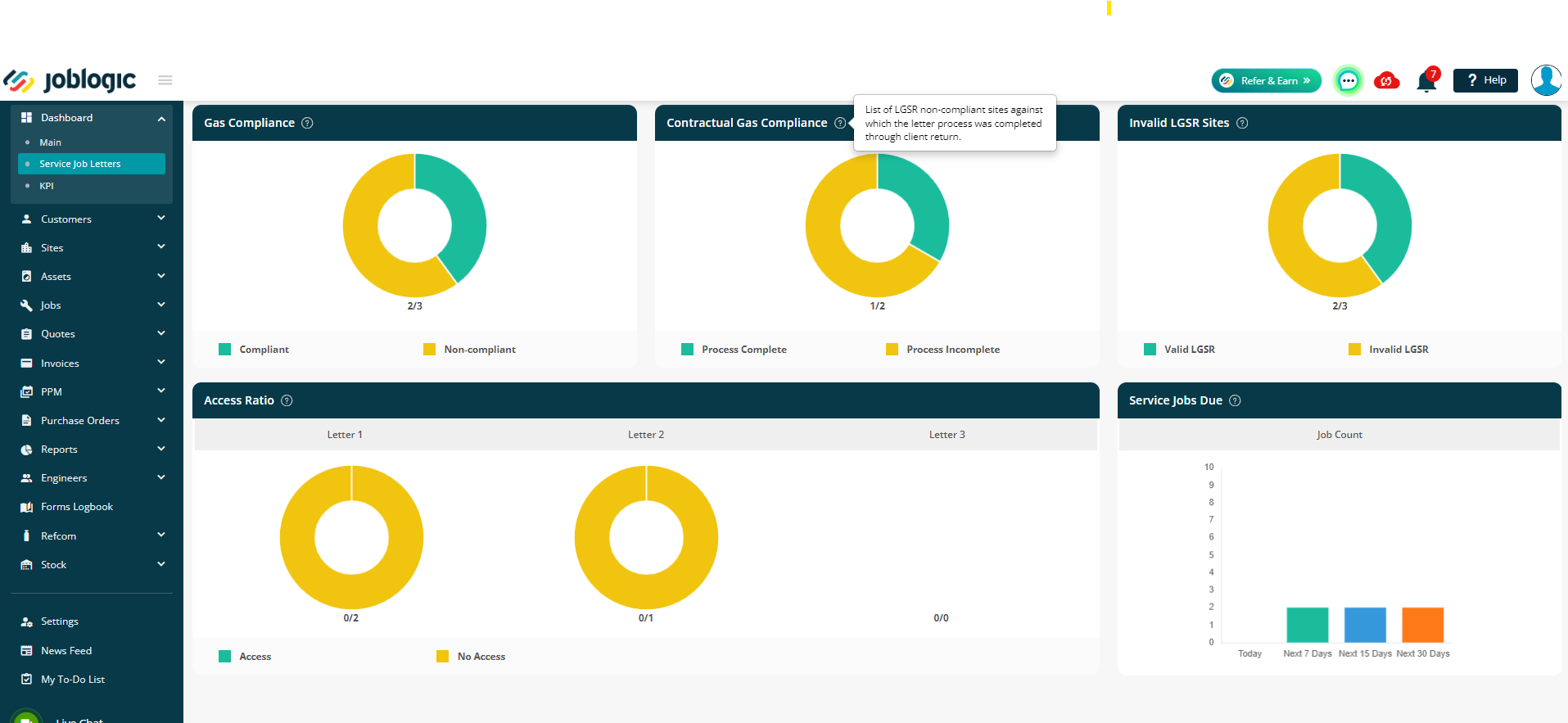
Task: Expand the Customers menu chevron
Action: coord(161,218)
